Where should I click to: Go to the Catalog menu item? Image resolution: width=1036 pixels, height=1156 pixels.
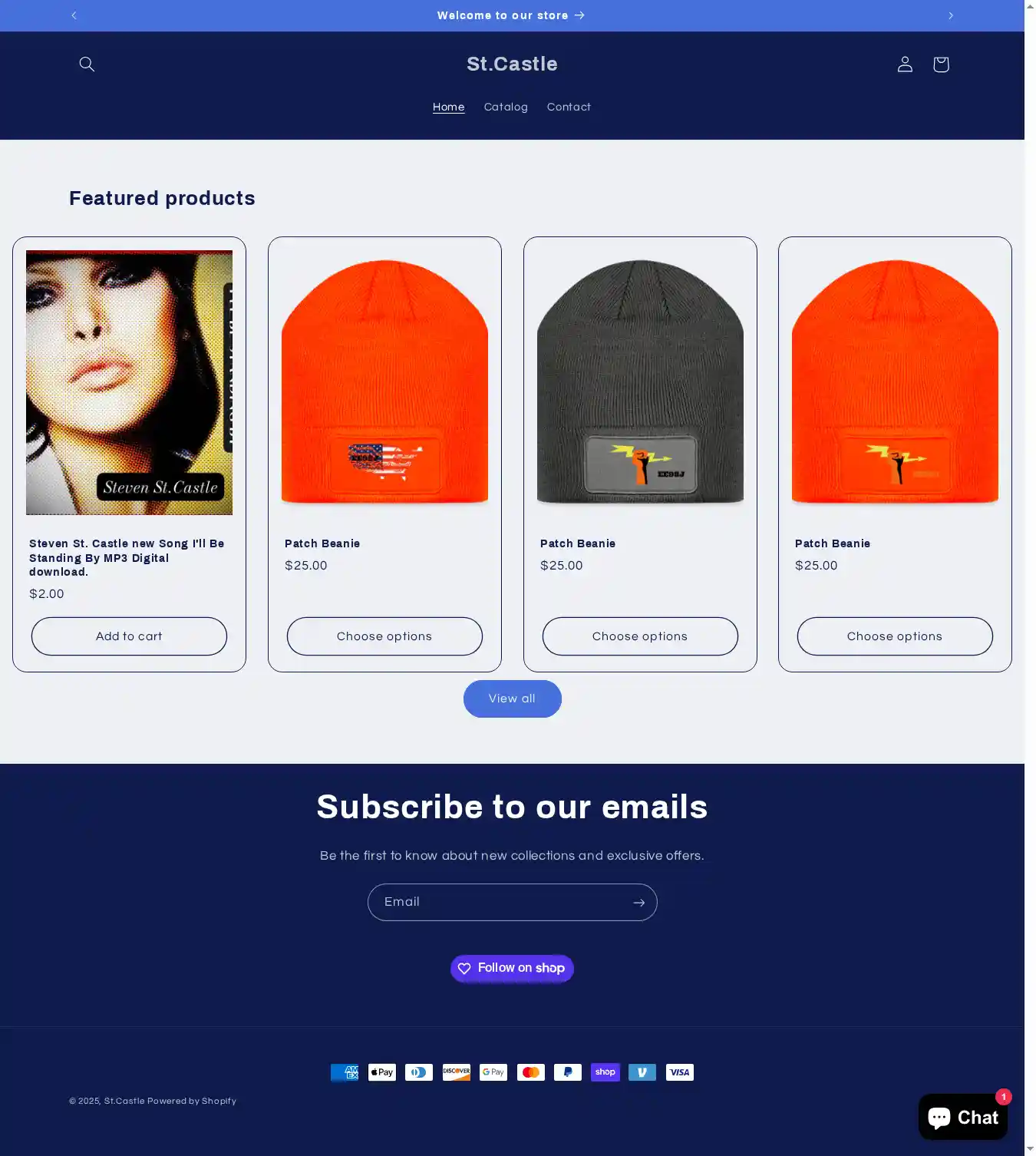coord(506,107)
